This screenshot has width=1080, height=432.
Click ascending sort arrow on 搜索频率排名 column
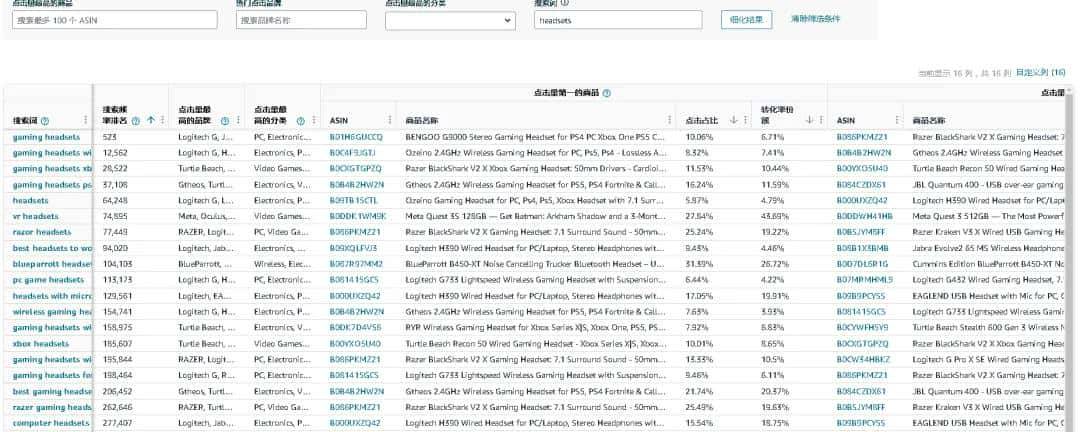[150, 121]
